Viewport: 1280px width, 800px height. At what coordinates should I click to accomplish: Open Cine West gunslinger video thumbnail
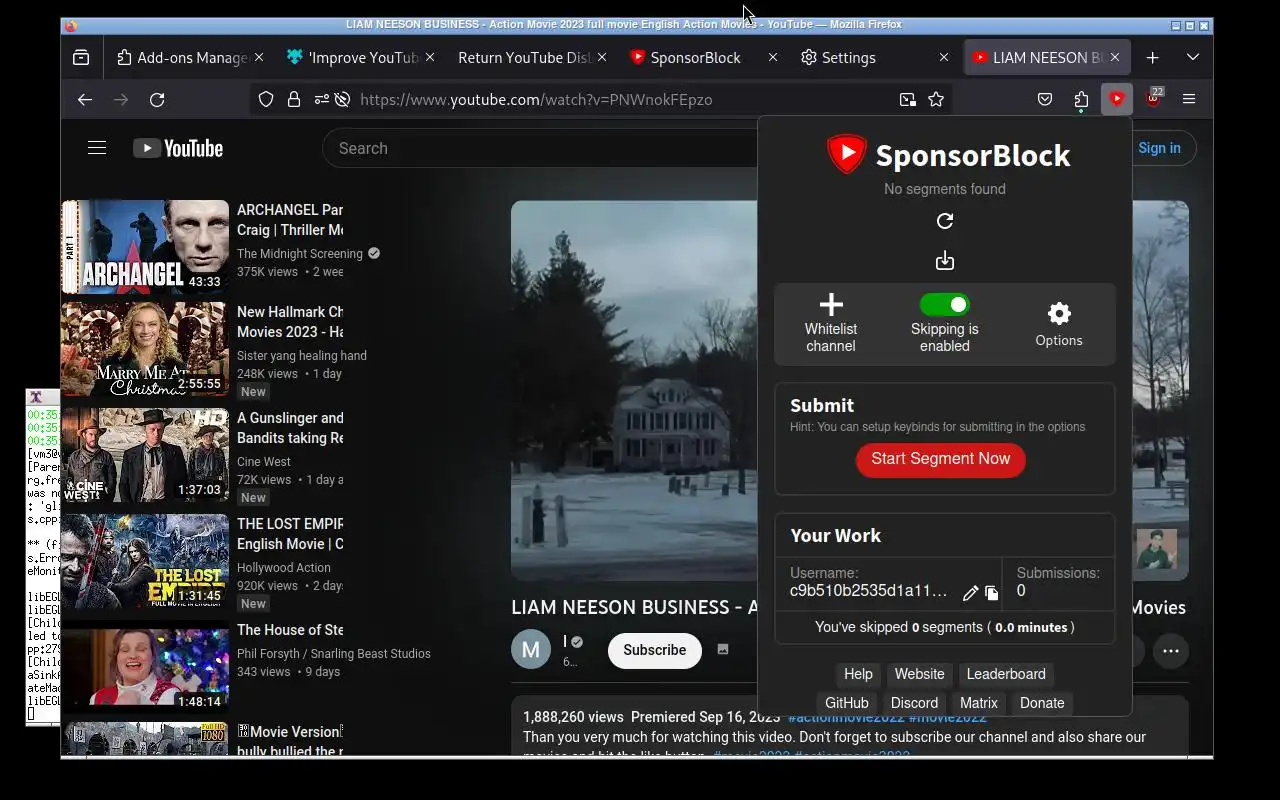[145, 455]
